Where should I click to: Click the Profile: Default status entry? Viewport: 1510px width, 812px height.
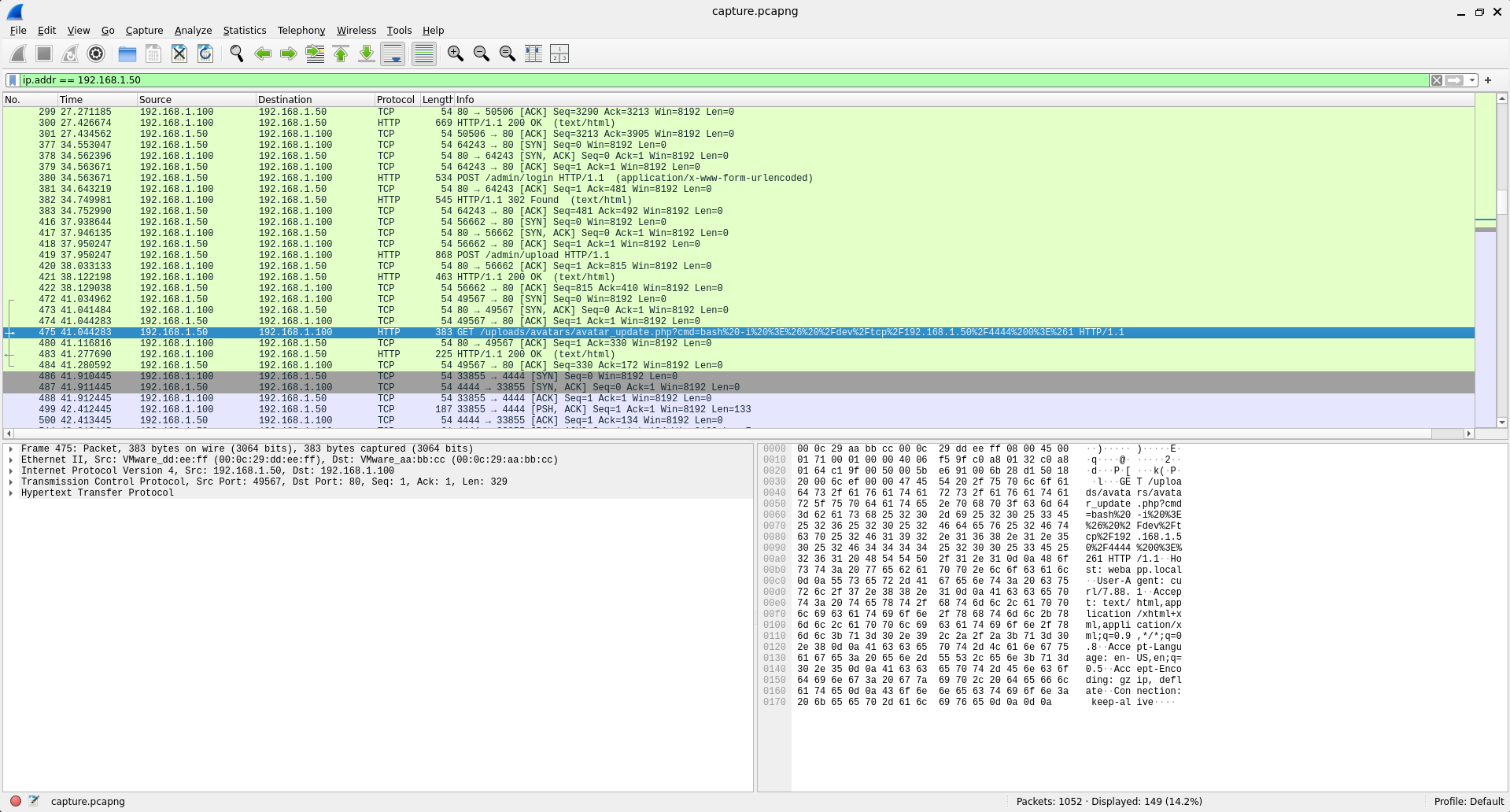click(1468, 802)
